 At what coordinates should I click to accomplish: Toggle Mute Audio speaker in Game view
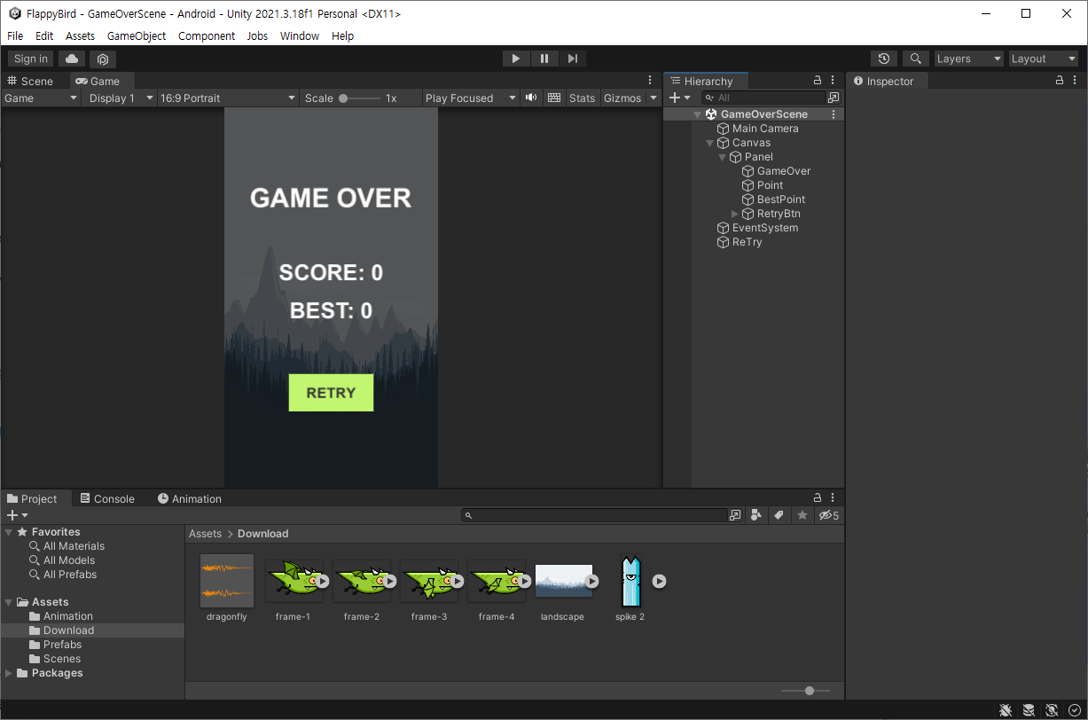531,98
